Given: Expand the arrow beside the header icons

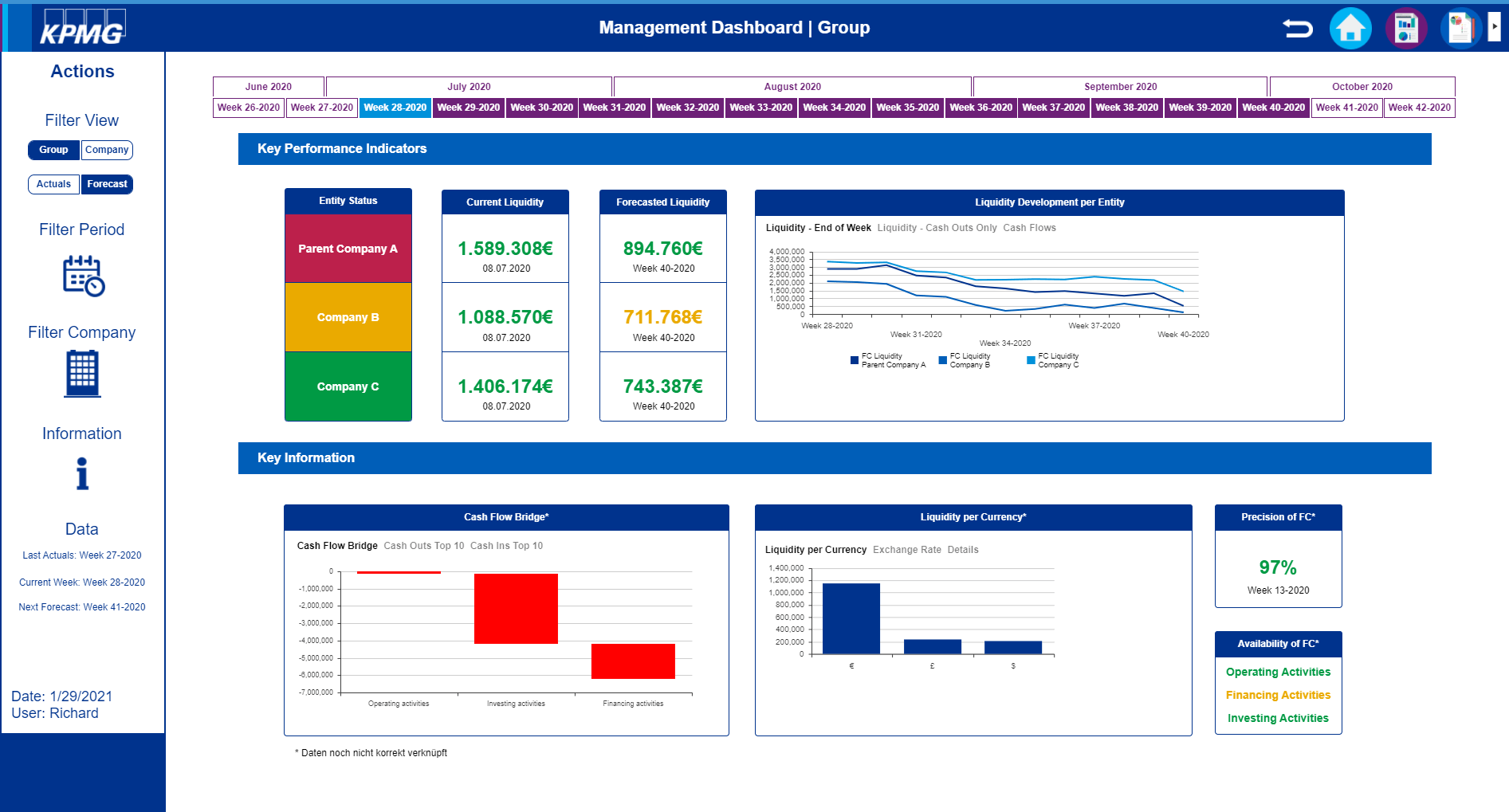Looking at the screenshot, I should 1495,26.
